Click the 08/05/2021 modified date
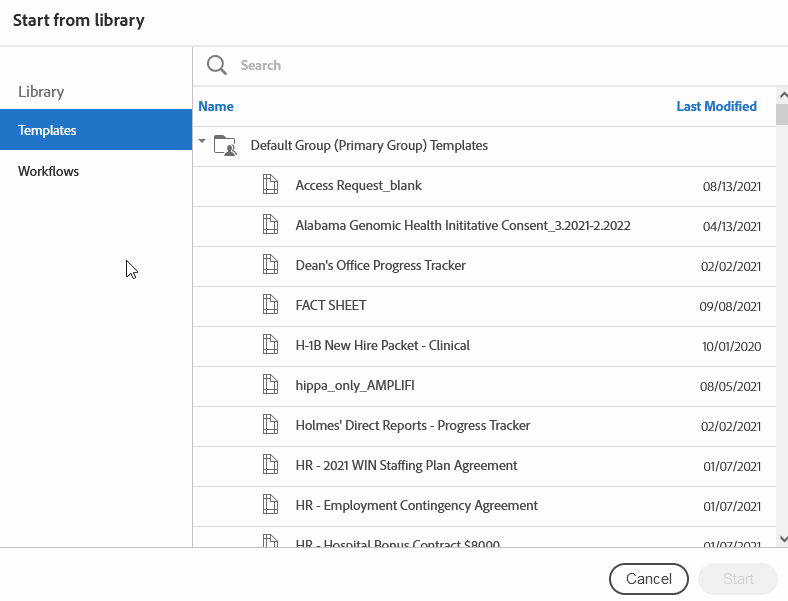The image size is (788, 601). [x=730, y=386]
